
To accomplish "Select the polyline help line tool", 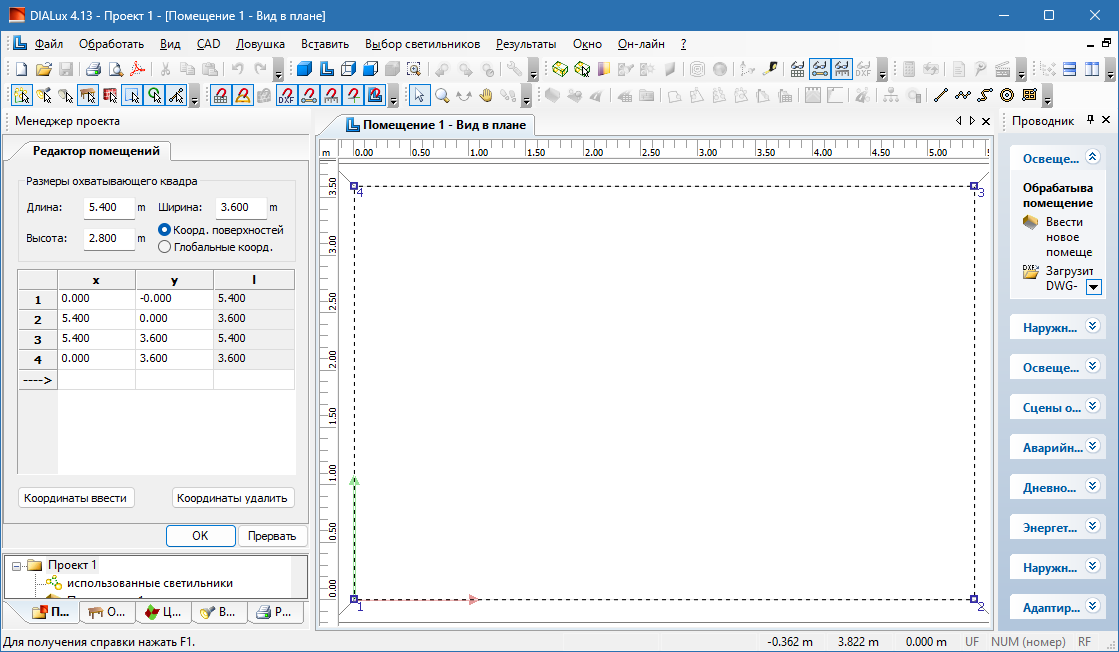I will [963, 95].
